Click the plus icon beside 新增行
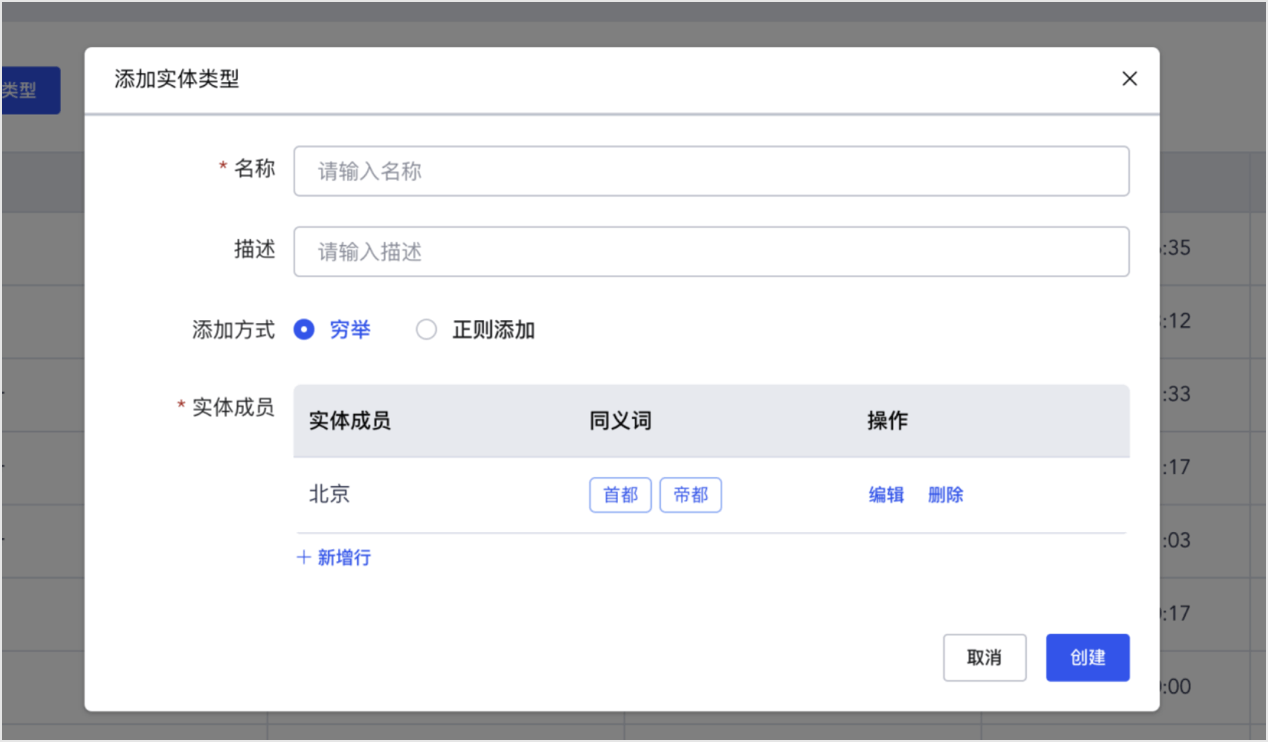This screenshot has width=1268, height=742. pyautogui.click(x=304, y=558)
